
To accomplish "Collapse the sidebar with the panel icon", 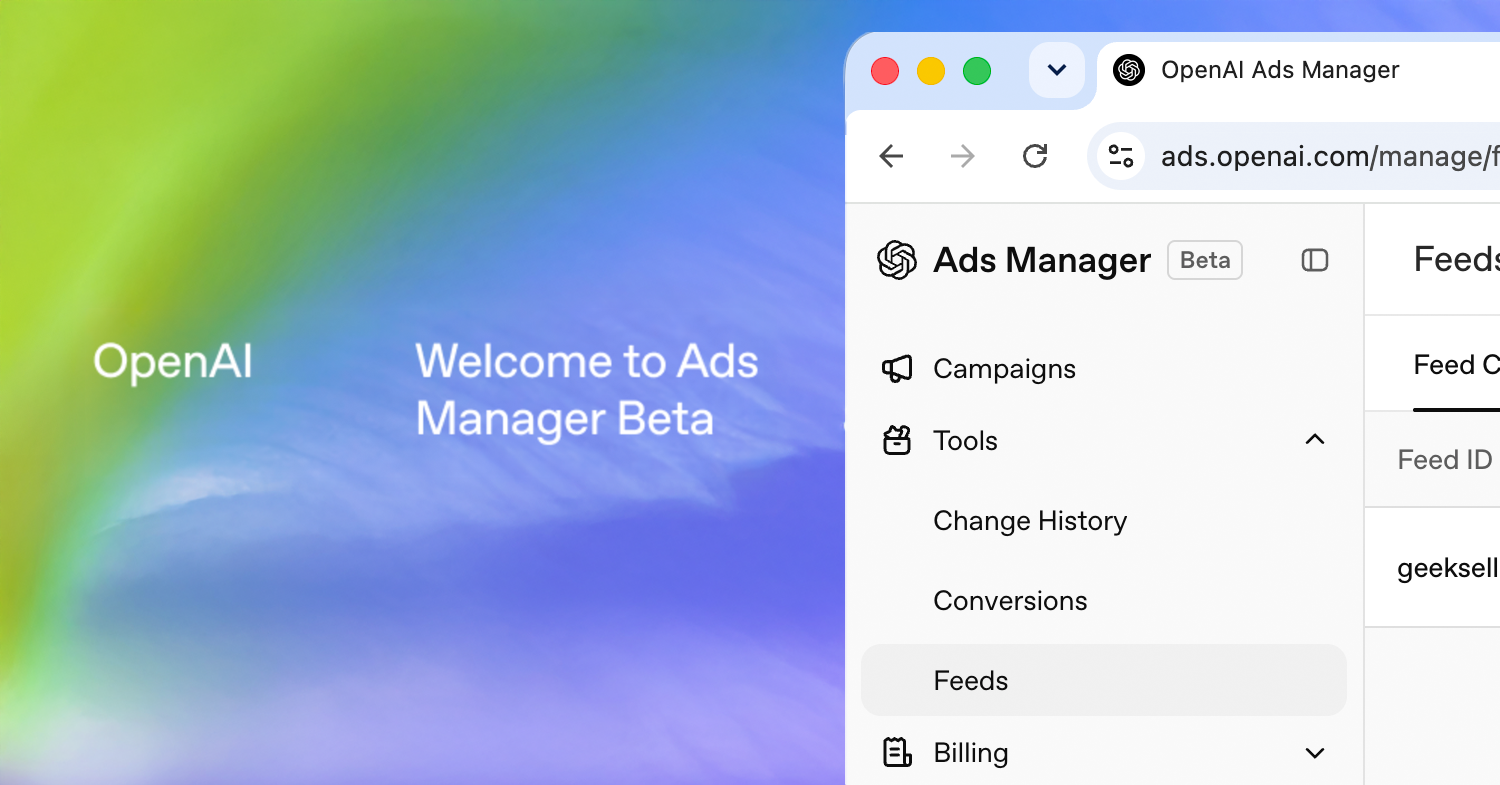I will tap(1315, 260).
